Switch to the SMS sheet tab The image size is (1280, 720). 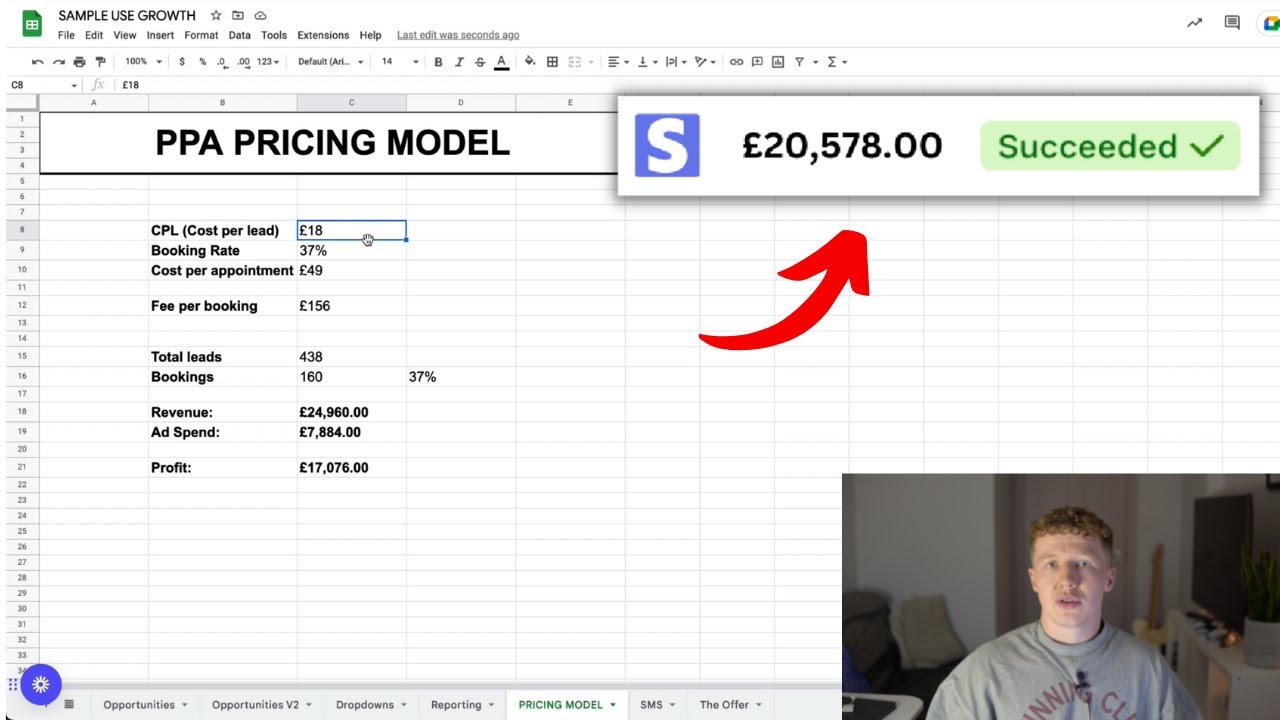point(657,705)
